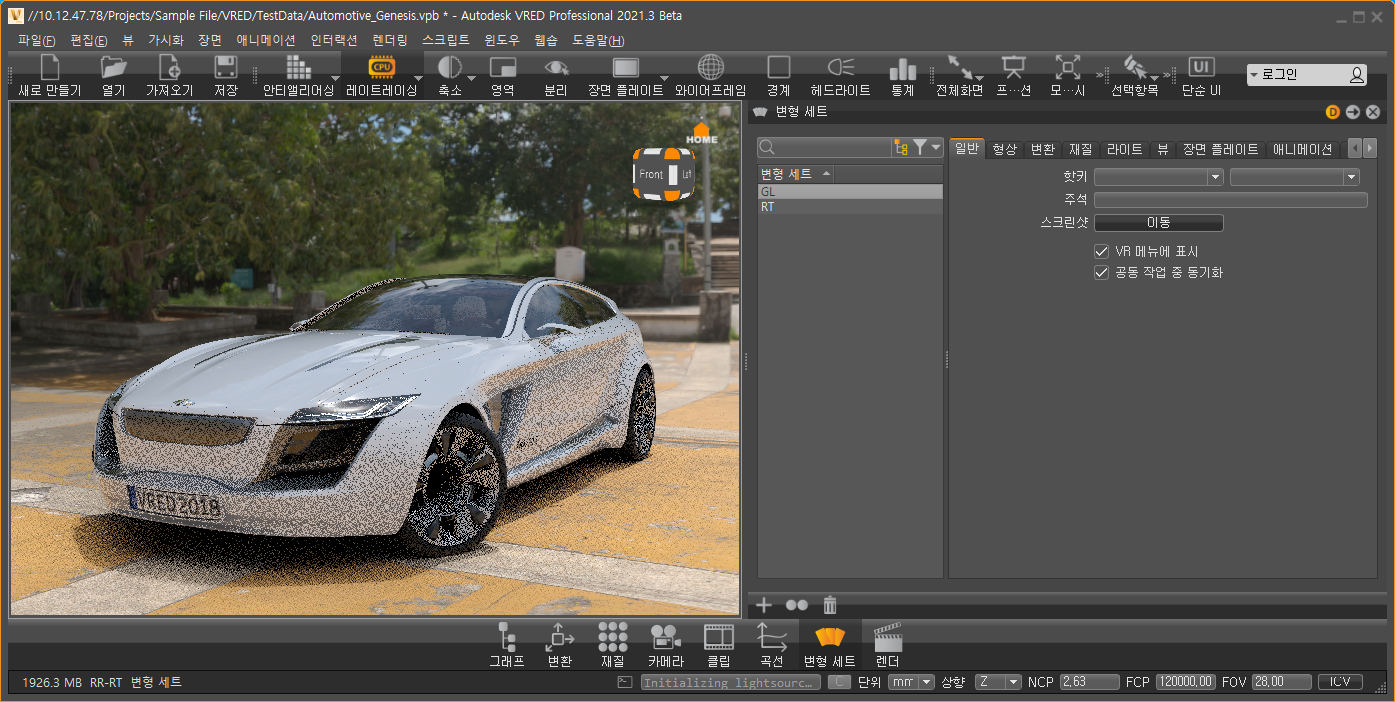Open the 렌더링 menu
The width and height of the screenshot is (1395, 702).
click(389, 40)
